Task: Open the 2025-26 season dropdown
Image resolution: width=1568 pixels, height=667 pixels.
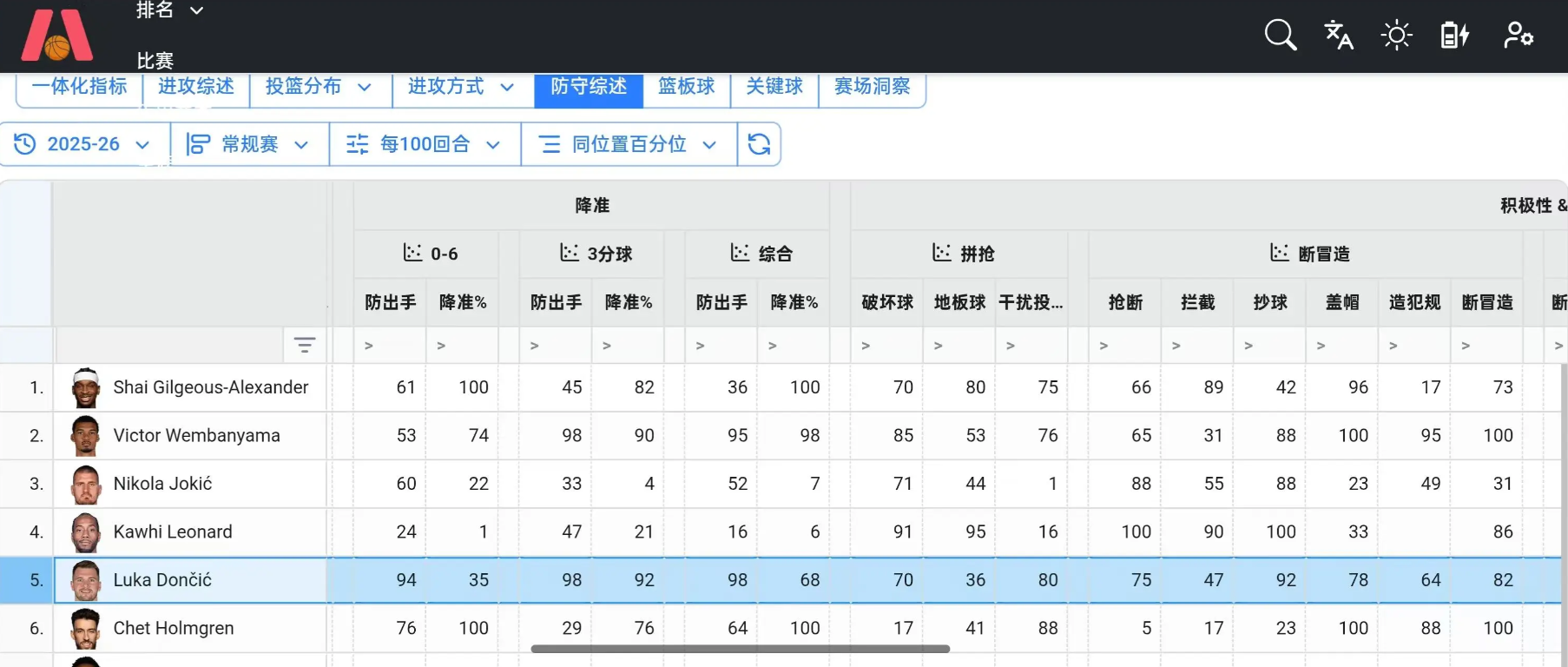Action: [84, 144]
